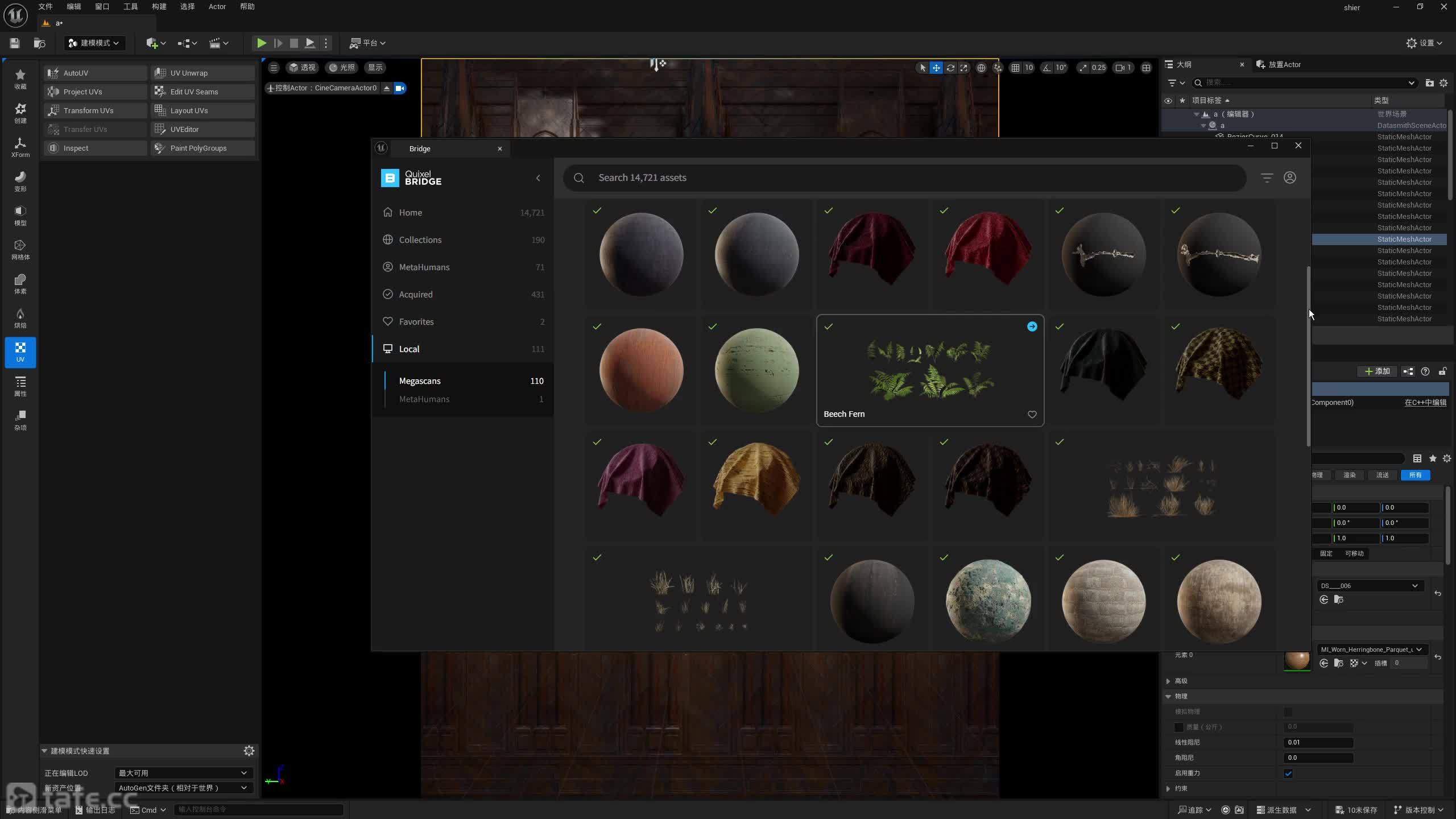Toggle the Enable Gravity checkbox
Viewport: 1456px width, 819px height.
coord(1288,773)
